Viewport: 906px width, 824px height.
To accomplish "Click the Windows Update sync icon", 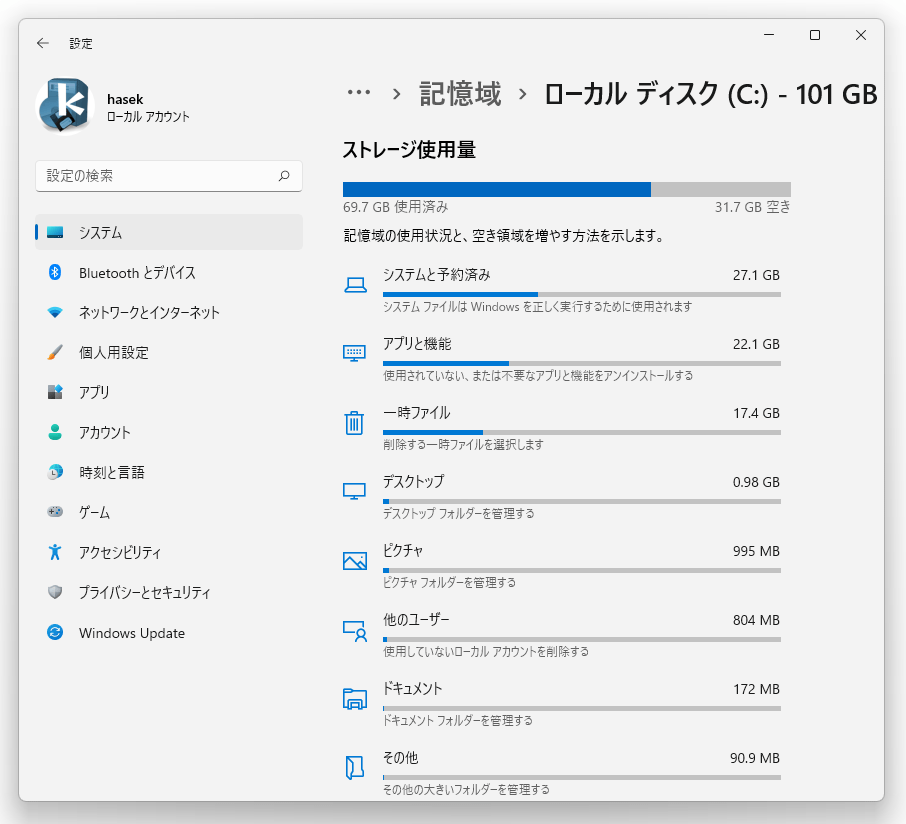I will point(55,632).
